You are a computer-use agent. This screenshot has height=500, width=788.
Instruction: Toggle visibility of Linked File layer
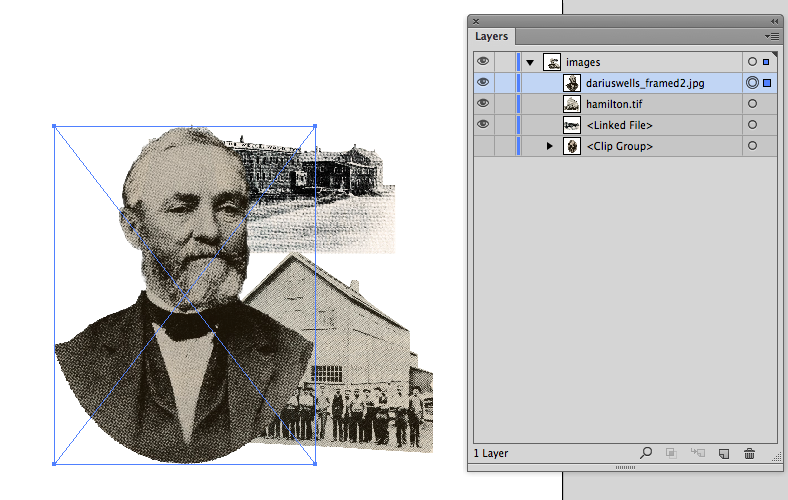tap(483, 124)
